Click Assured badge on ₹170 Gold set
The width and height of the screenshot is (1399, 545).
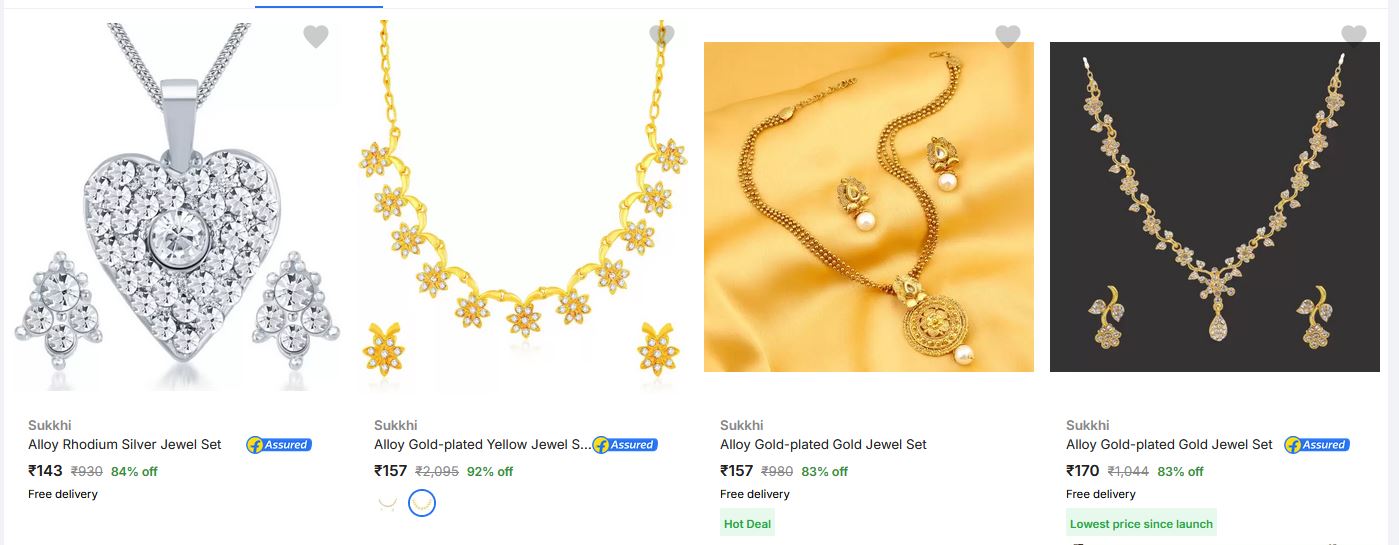[1317, 445]
